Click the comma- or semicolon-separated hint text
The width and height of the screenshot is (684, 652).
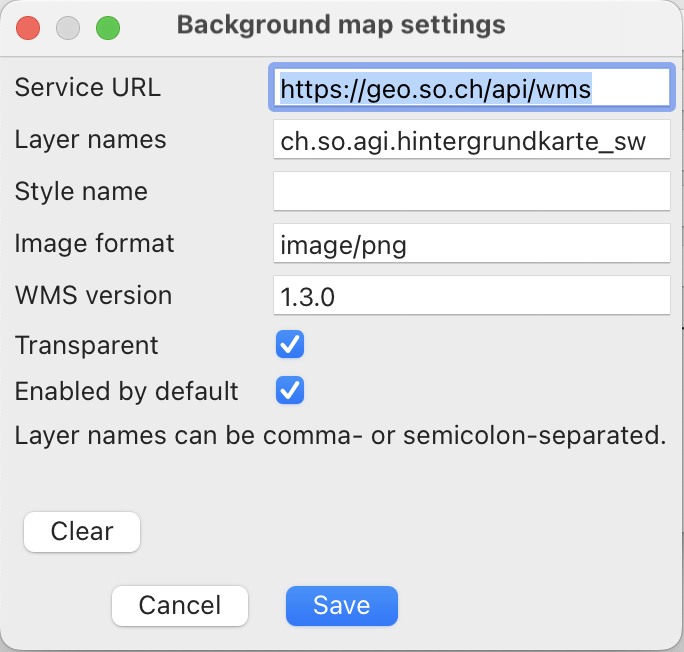pyautogui.click(x=340, y=436)
